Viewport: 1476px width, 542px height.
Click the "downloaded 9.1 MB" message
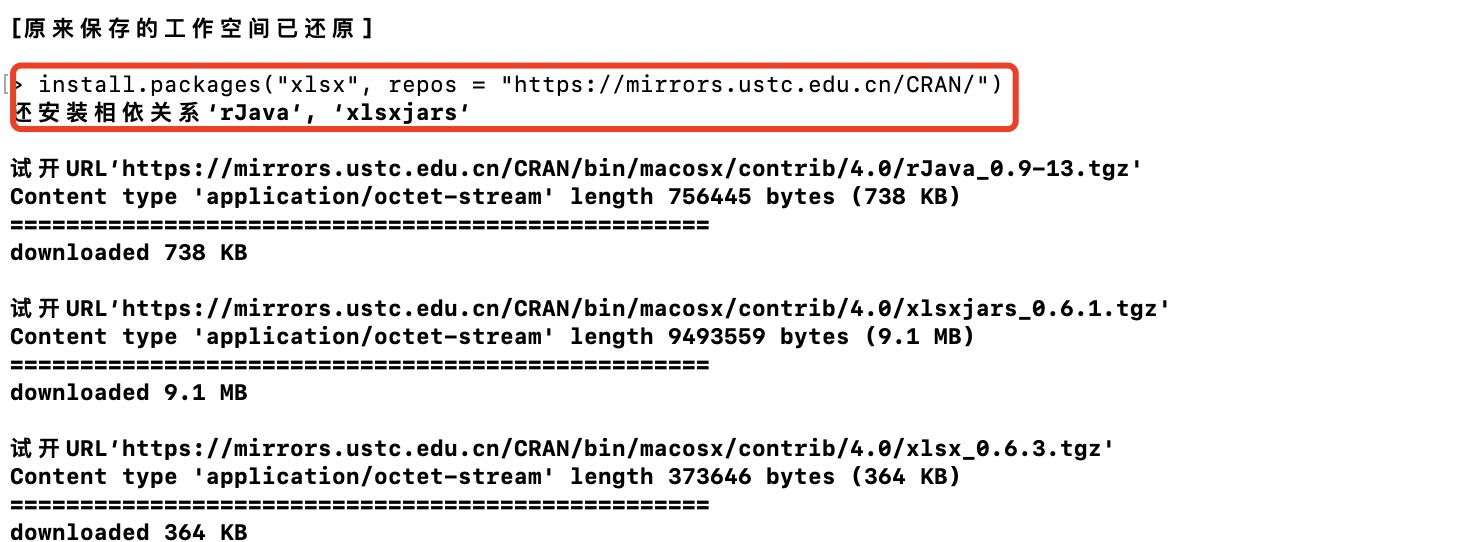tap(129, 393)
